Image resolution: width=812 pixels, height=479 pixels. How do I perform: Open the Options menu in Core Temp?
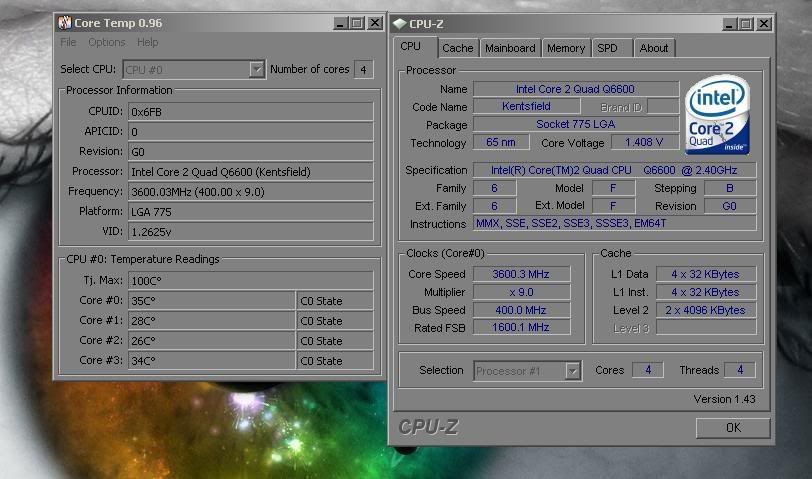click(x=106, y=42)
